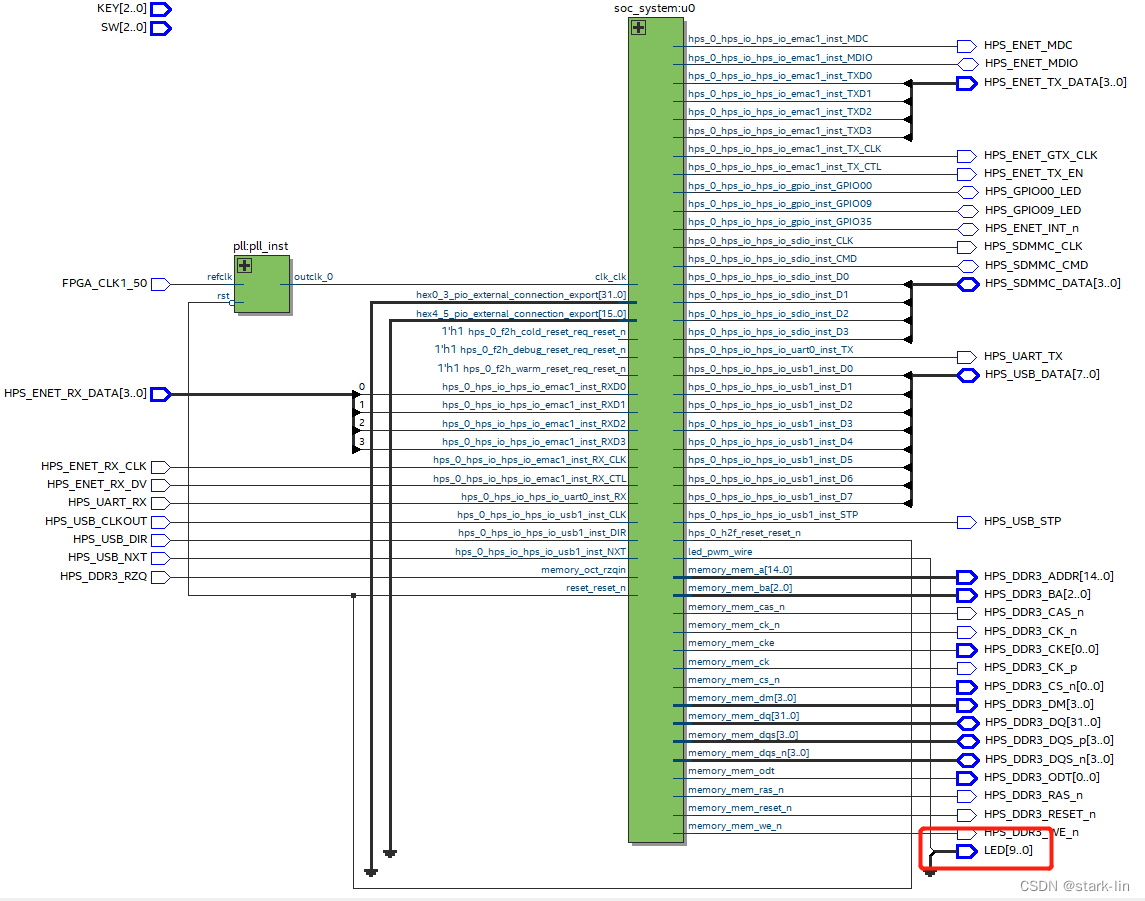1145x901 pixels.
Task: Select the HPS_SDMMC_DATA[3..0] bus pin symbol
Action: (968, 285)
